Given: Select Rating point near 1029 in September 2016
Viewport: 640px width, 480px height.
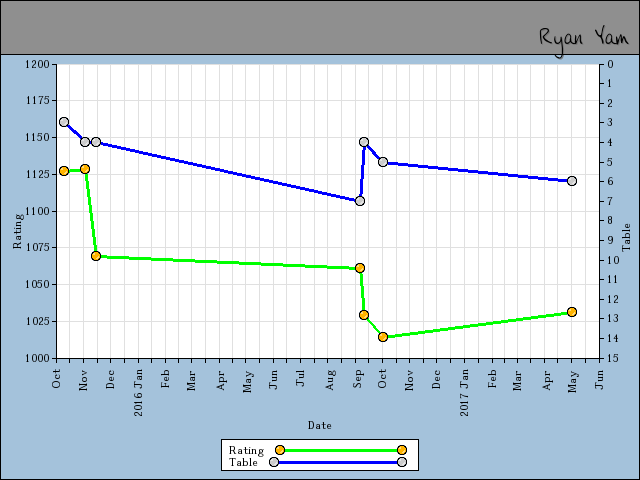Looking at the screenshot, I should pyautogui.click(x=364, y=315).
